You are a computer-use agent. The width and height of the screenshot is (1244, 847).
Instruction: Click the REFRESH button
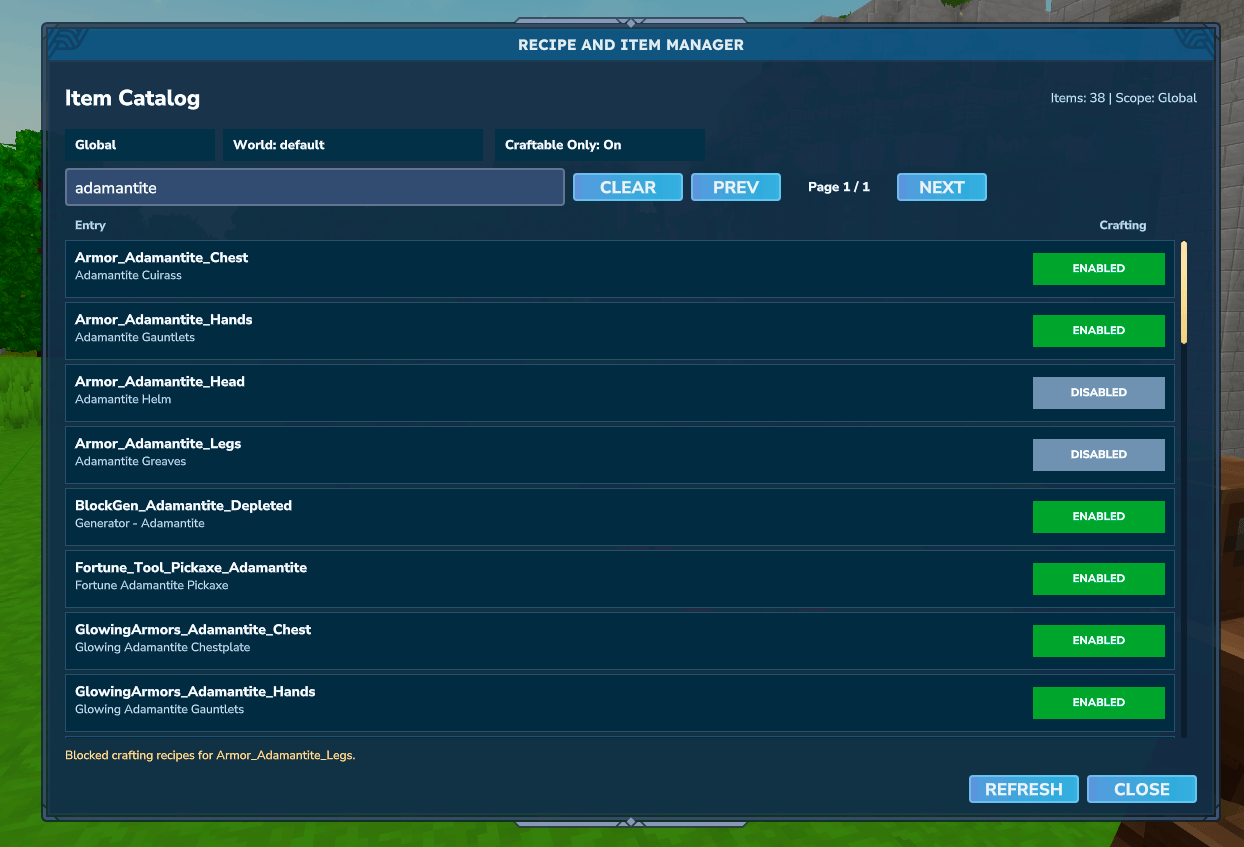[x=1024, y=789]
